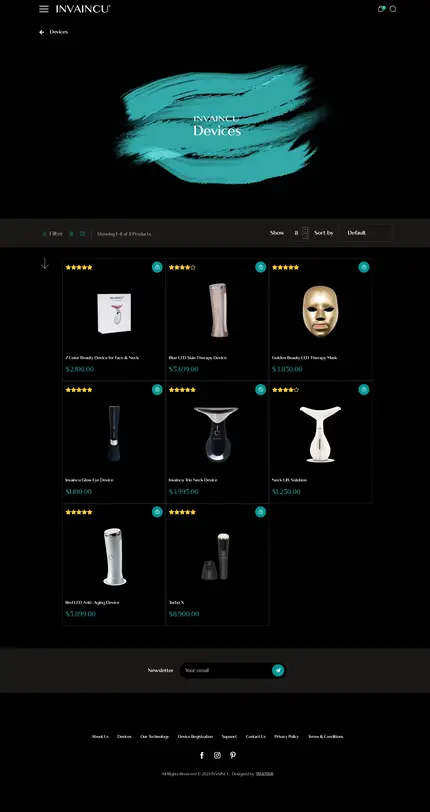
Task: Open Support footer link
Action: (x=229, y=736)
